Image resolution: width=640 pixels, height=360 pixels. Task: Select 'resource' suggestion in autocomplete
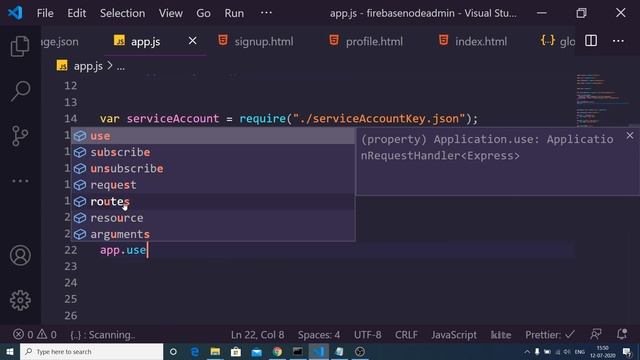pyautogui.click(x=213, y=218)
